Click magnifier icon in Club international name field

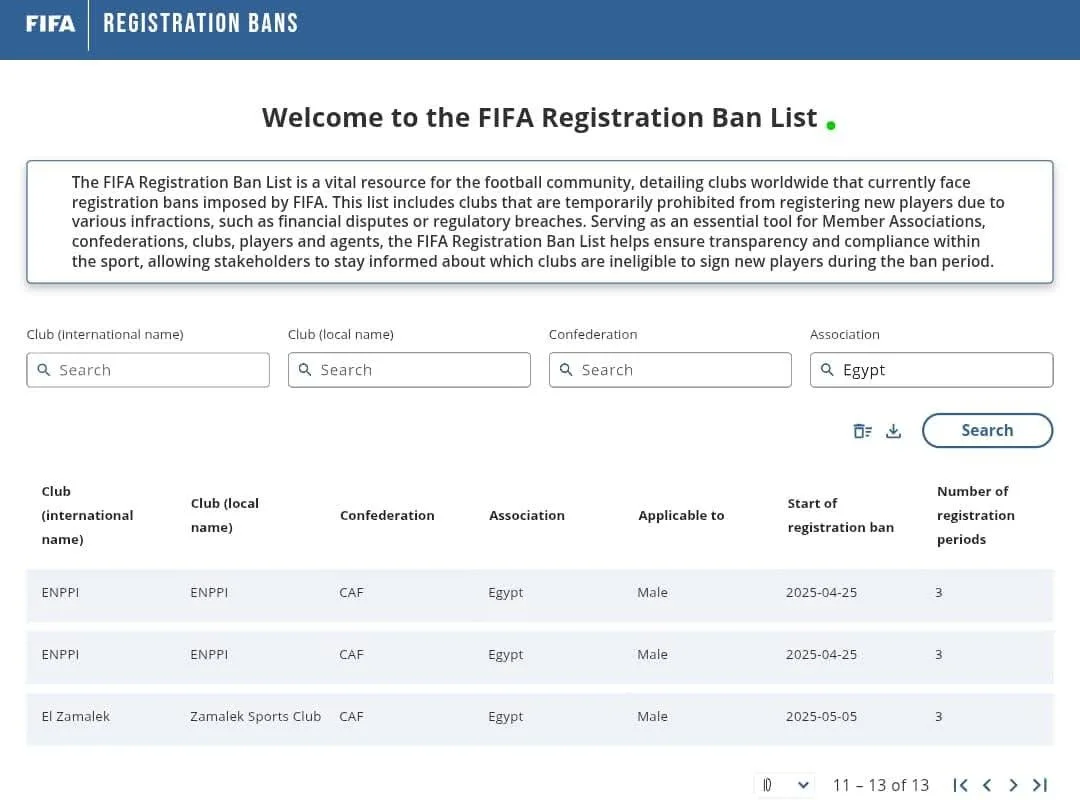(x=44, y=369)
